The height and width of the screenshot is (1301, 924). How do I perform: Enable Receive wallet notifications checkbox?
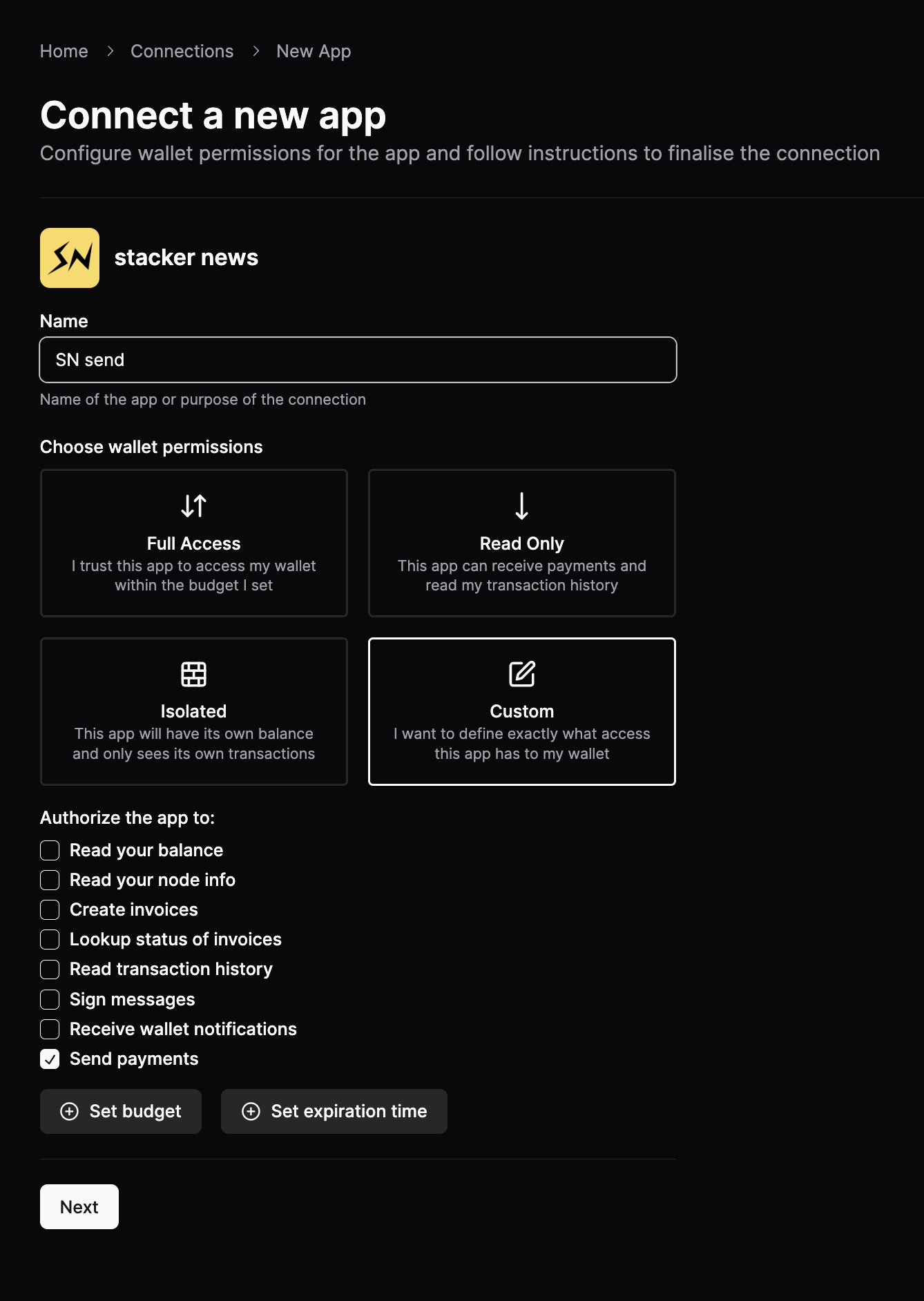pyautogui.click(x=50, y=1029)
